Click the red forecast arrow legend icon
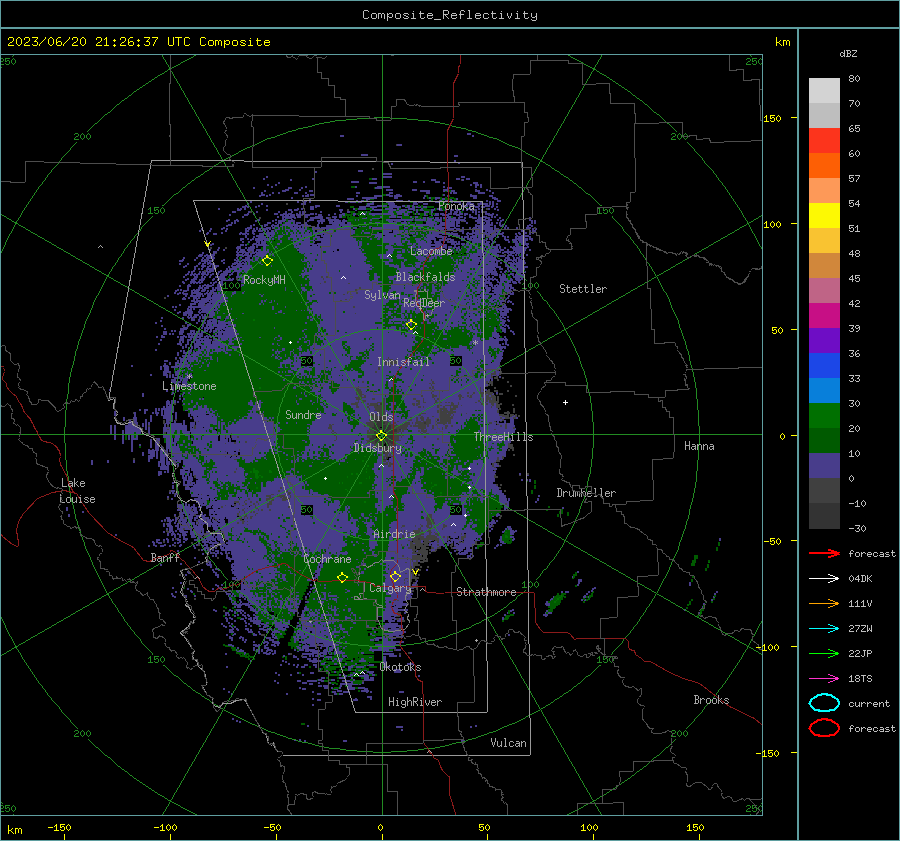 tap(824, 553)
